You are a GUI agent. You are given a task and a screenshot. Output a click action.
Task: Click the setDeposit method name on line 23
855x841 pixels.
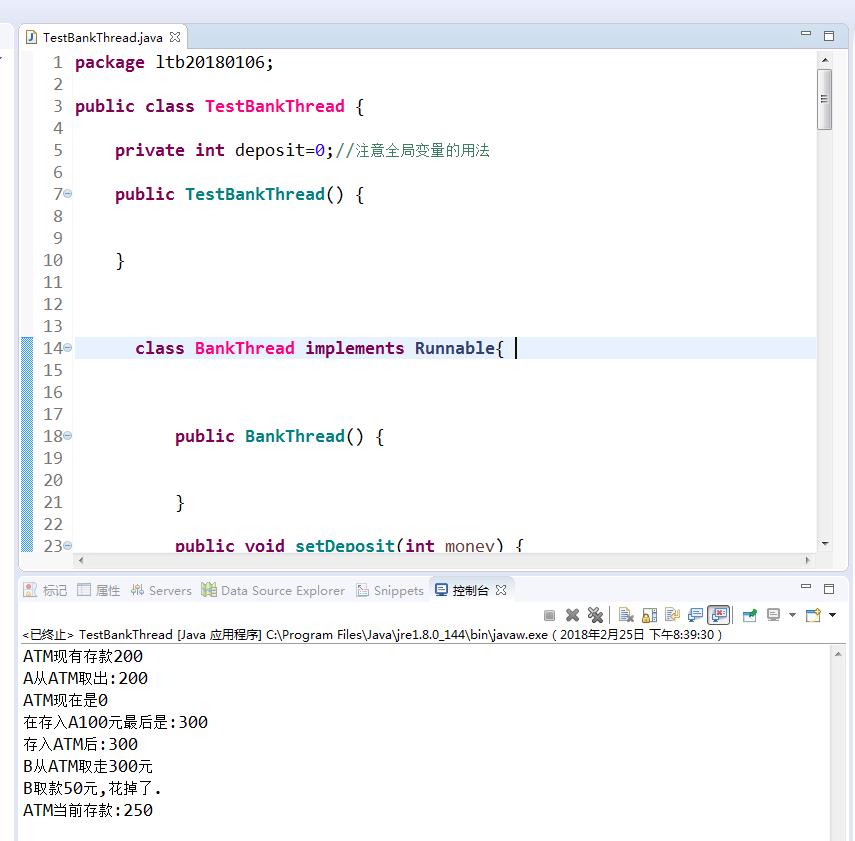pyautogui.click(x=345, y=545)
